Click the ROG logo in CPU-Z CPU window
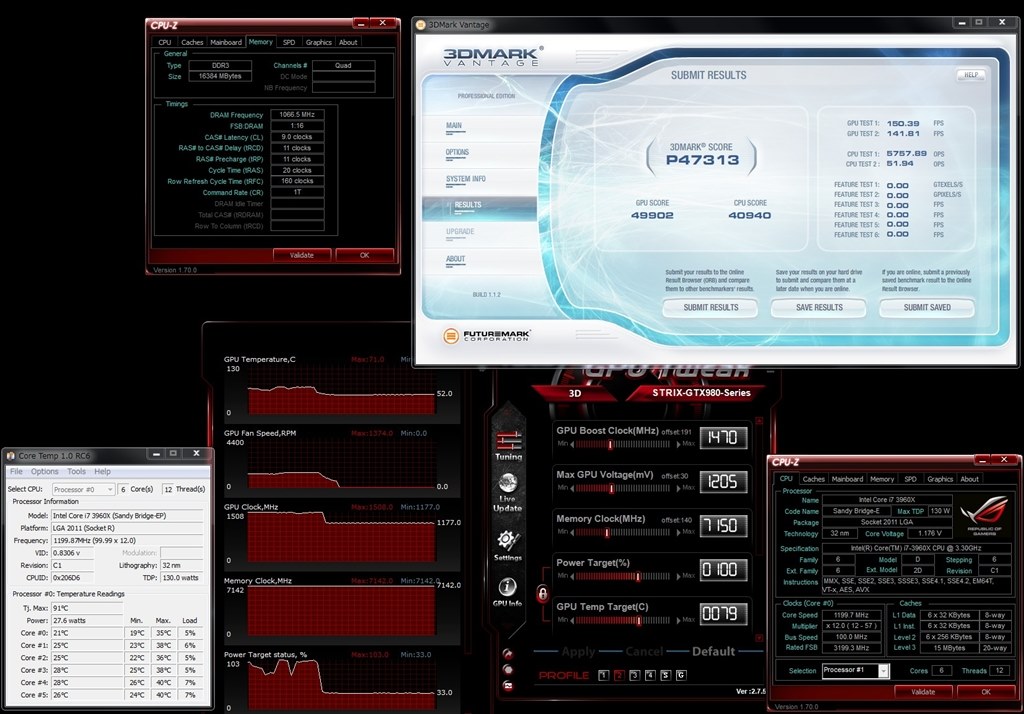 [984, 515]
